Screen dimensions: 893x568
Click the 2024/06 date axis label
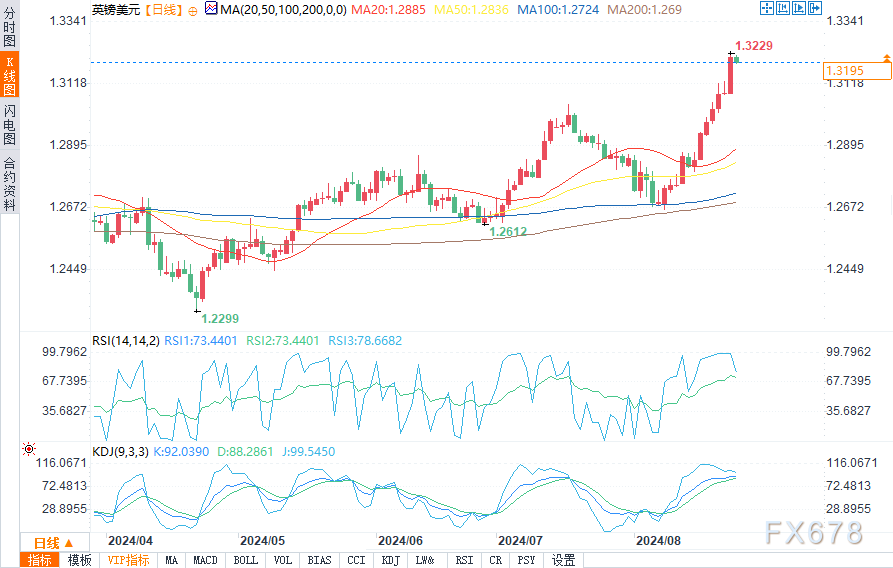pyautogui.click(x=400, y=541)
